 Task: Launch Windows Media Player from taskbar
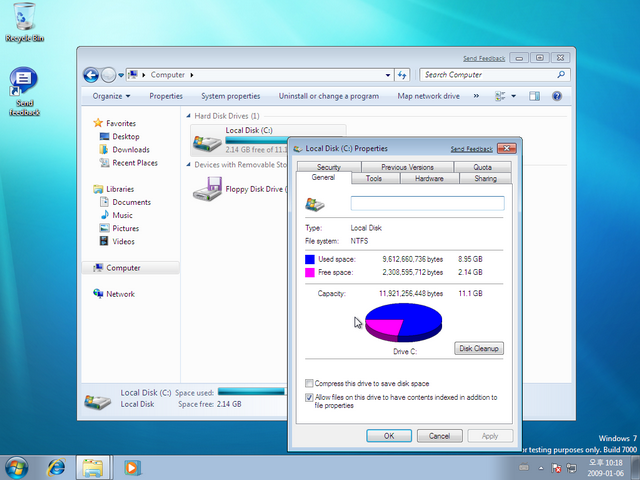point(132,468)
